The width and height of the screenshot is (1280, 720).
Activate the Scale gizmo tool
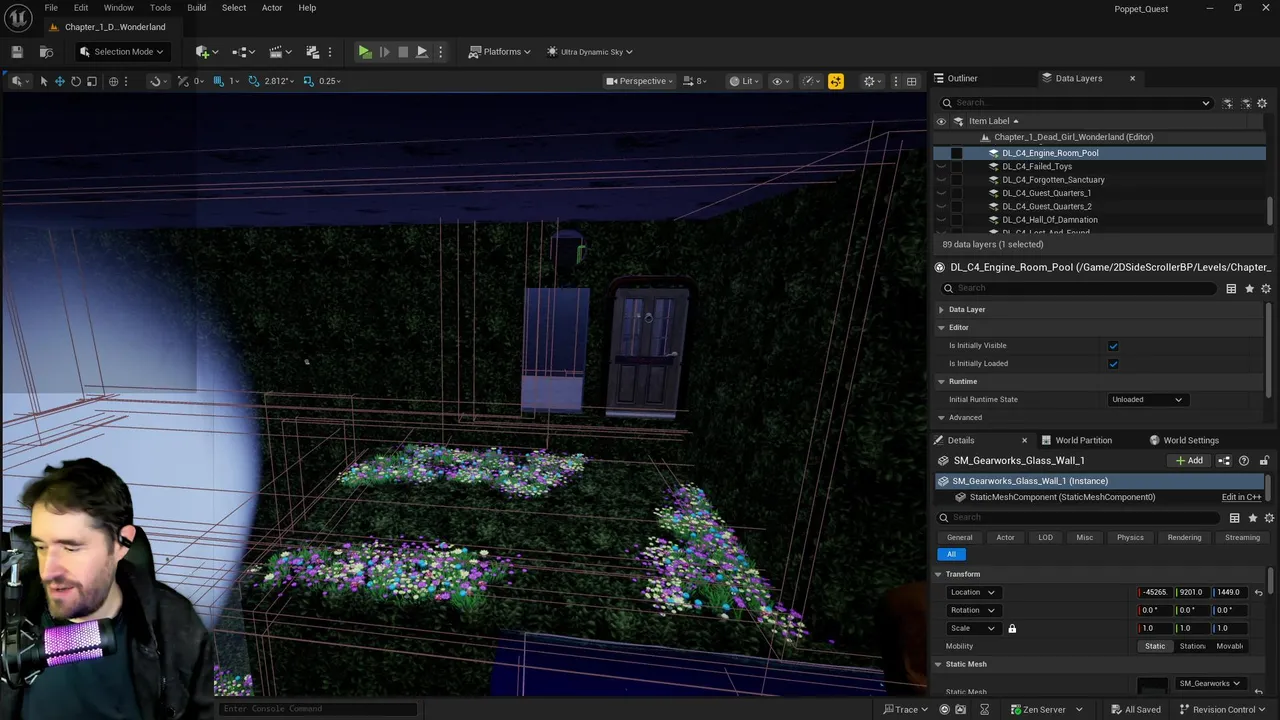point(92,81)
